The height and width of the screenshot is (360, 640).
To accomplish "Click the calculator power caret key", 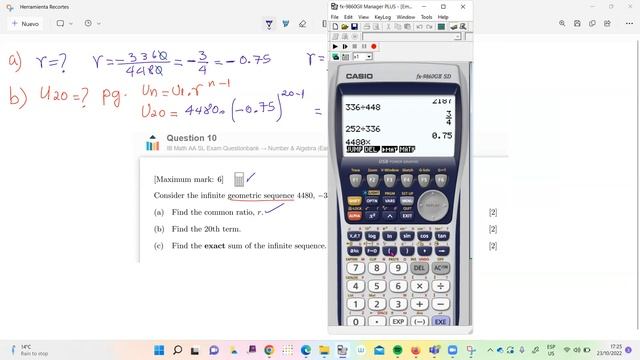I will [389, 216].
